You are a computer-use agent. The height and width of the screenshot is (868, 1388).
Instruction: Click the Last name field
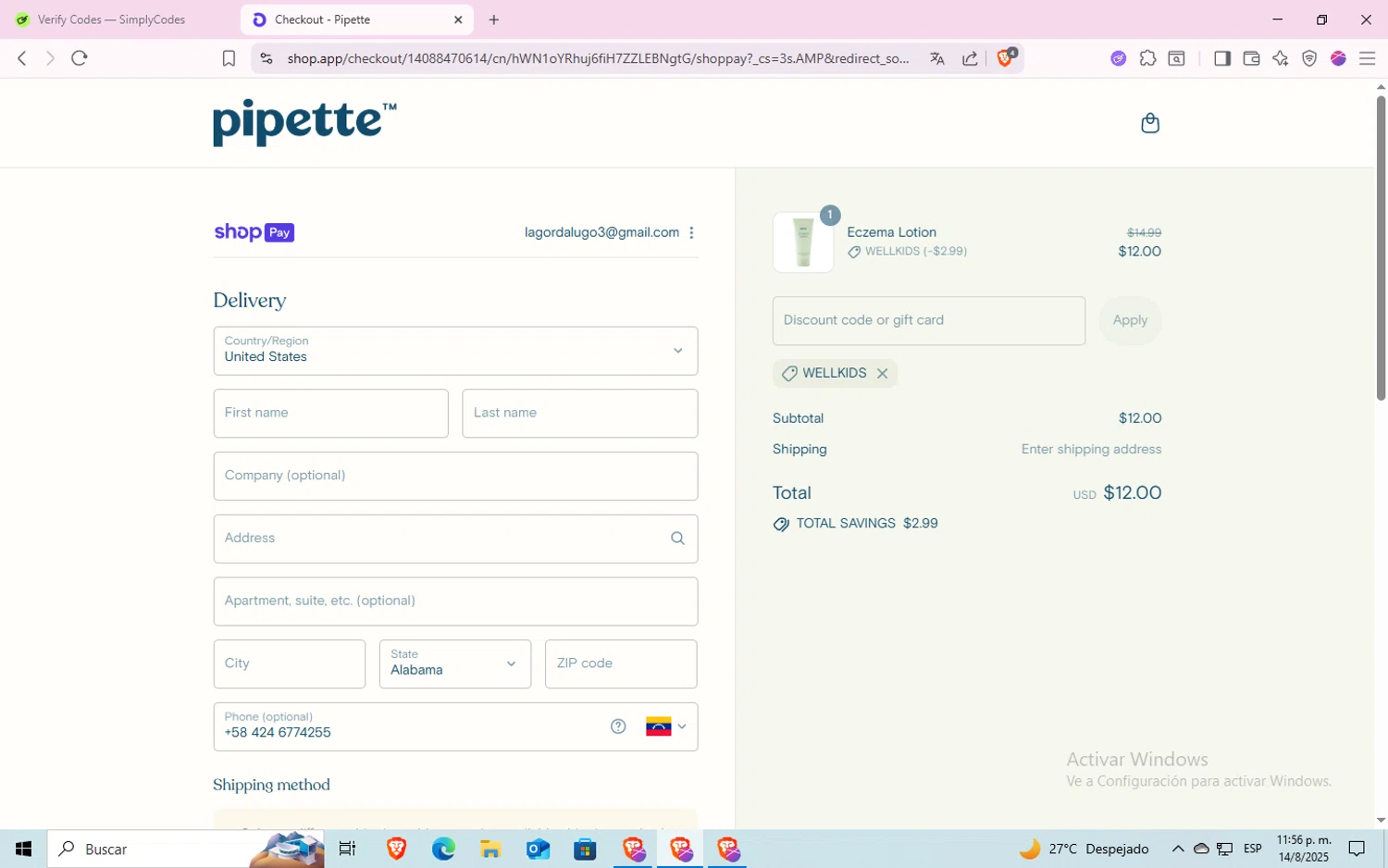(580, 414)
